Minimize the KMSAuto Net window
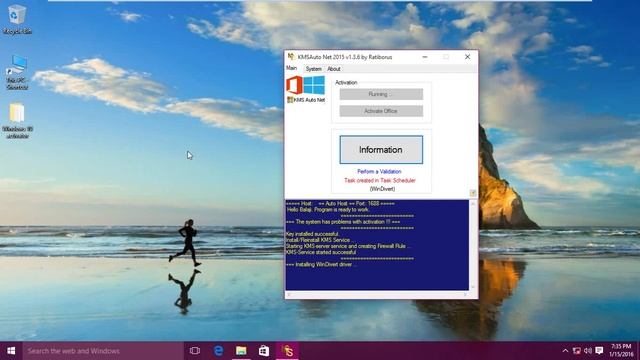The height and width of the screenshot is (360, 640). pos(425,57)
